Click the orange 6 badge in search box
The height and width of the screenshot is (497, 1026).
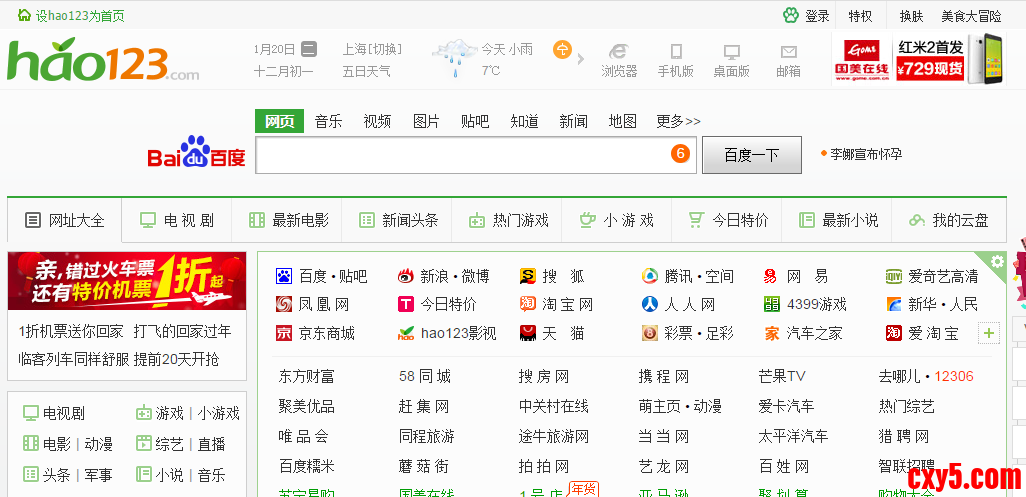point(681,154)
